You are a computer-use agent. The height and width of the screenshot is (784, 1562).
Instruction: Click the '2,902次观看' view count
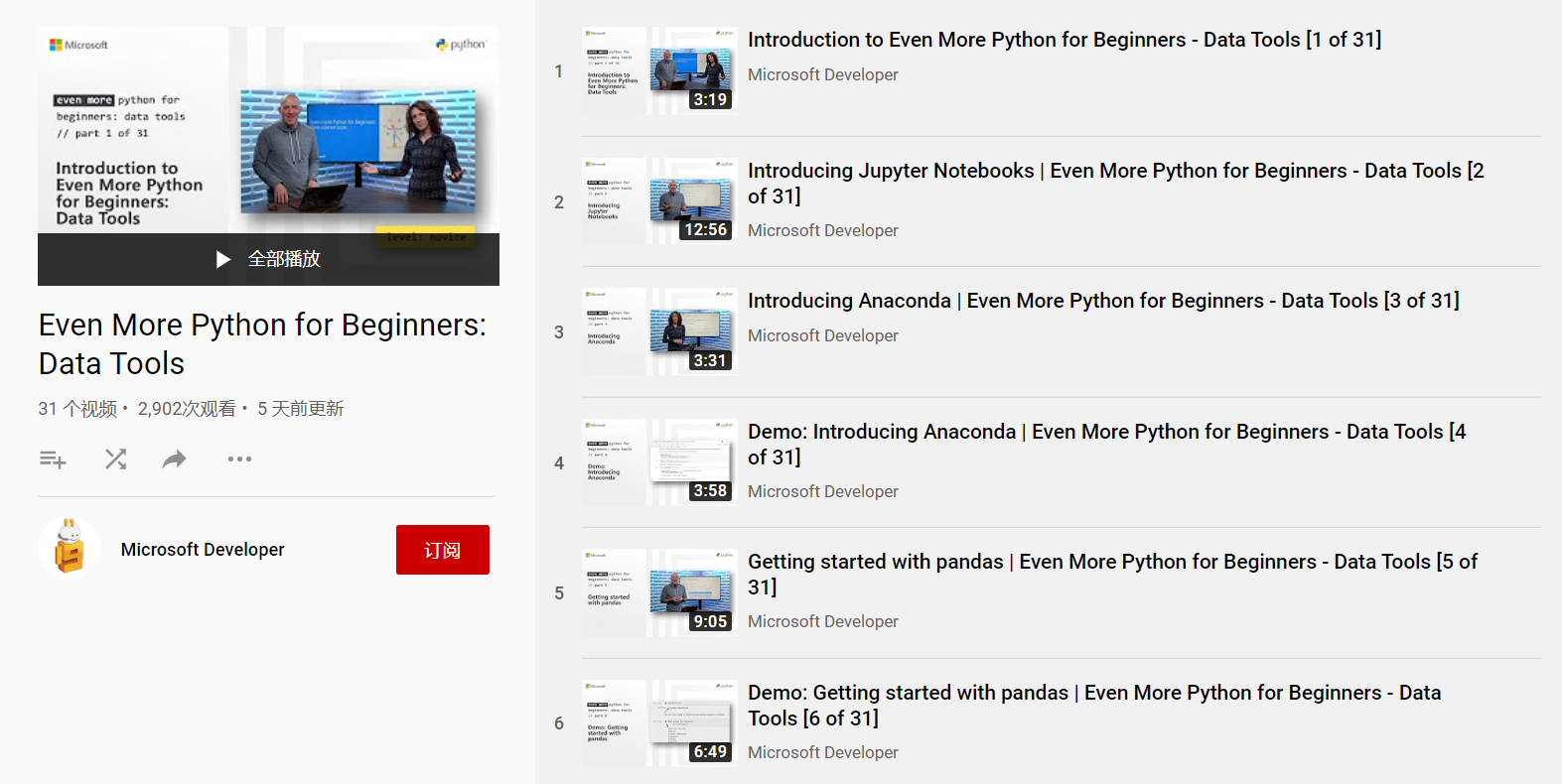[187, 409]
